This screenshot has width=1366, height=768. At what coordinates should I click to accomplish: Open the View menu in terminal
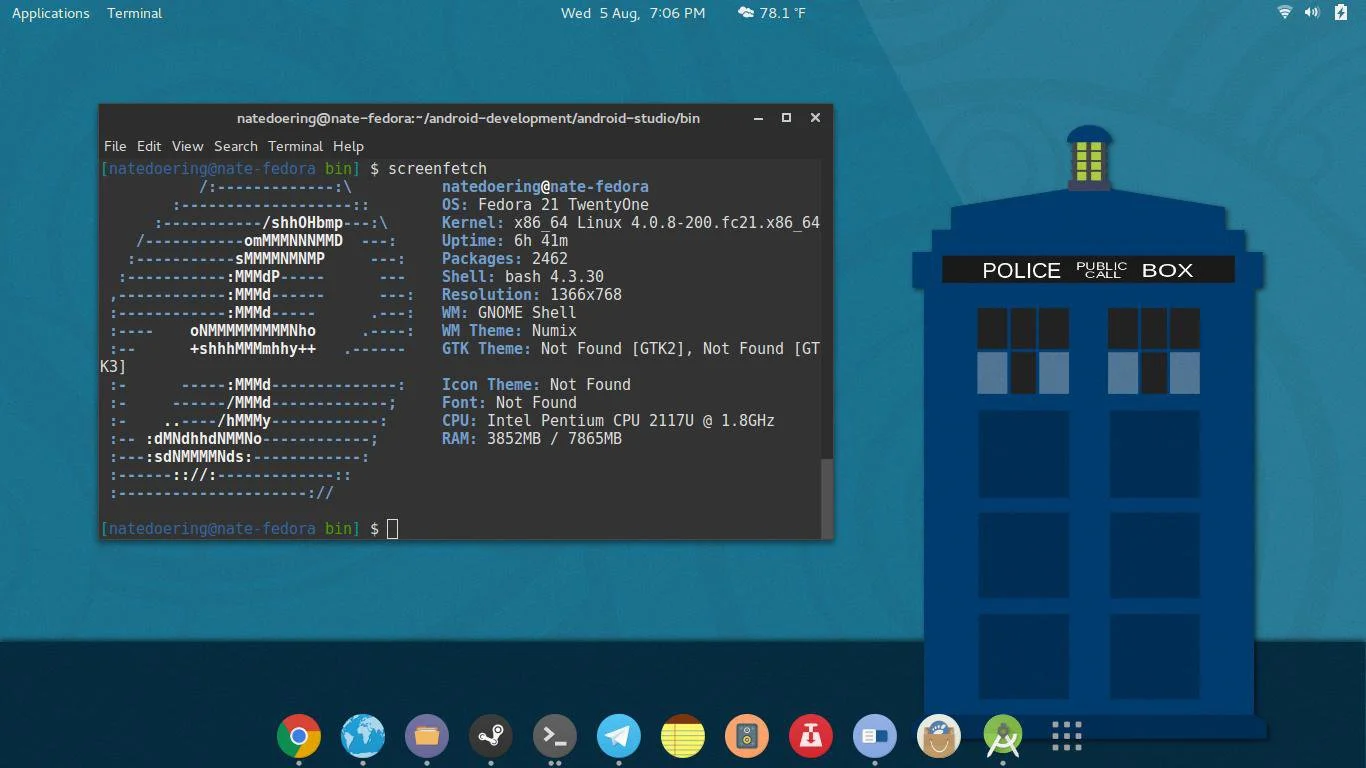pyautogui.click(x=187, y=146)
